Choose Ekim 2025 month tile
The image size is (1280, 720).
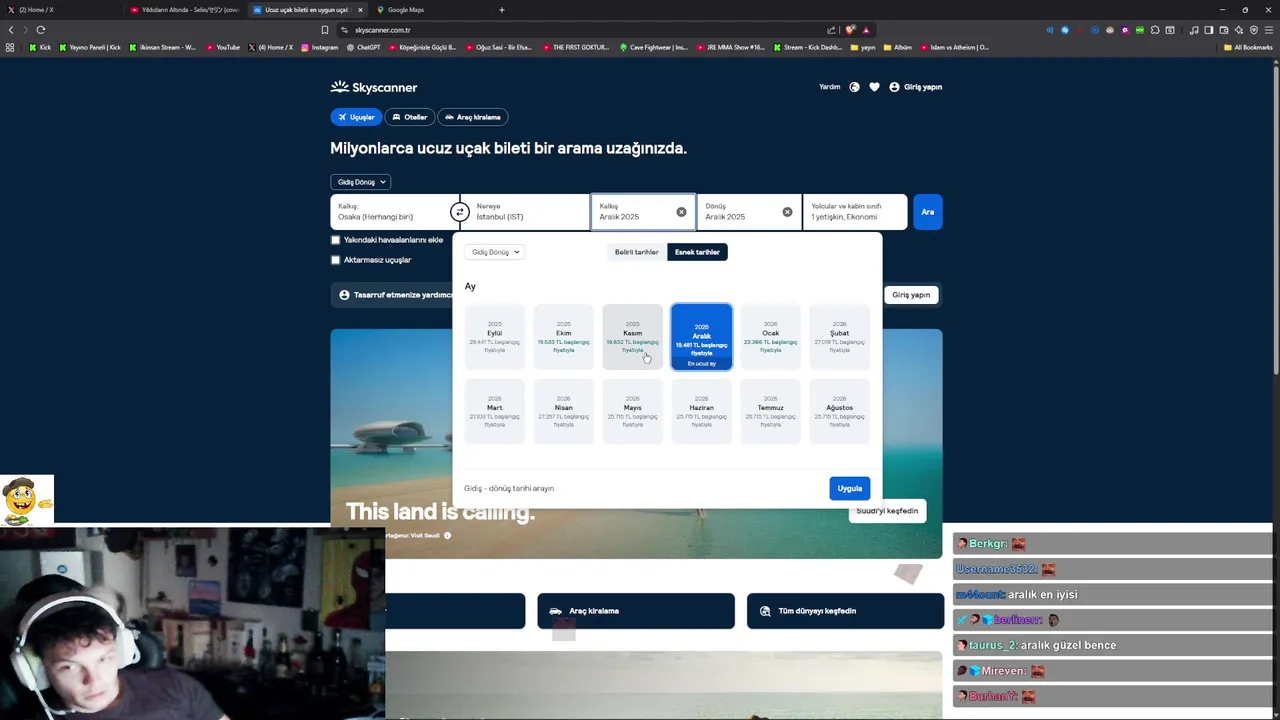click(x=563, y=337)
